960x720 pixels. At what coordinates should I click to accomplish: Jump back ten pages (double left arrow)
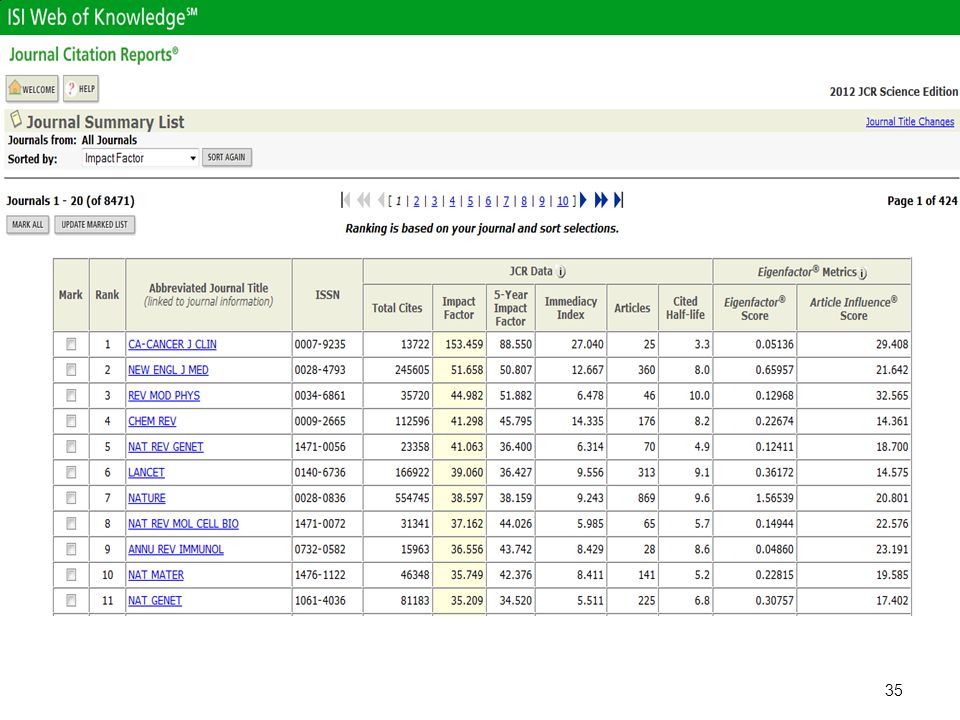[364, 200]
